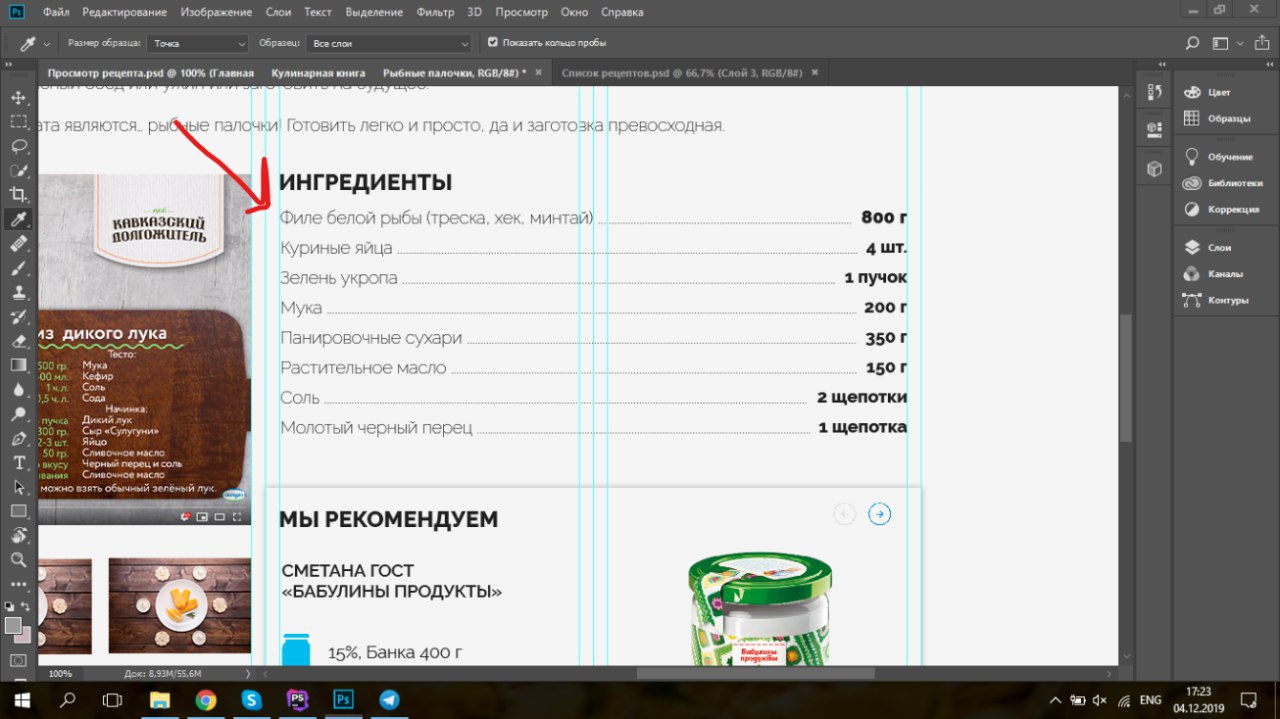Open the tool preset picker arrow by eyedropper
1280x719 pixels.
[46, 44]
